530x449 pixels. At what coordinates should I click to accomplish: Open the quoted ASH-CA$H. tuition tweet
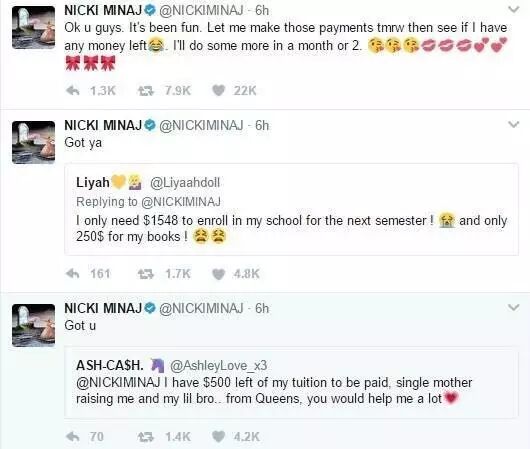pos(291,382)
